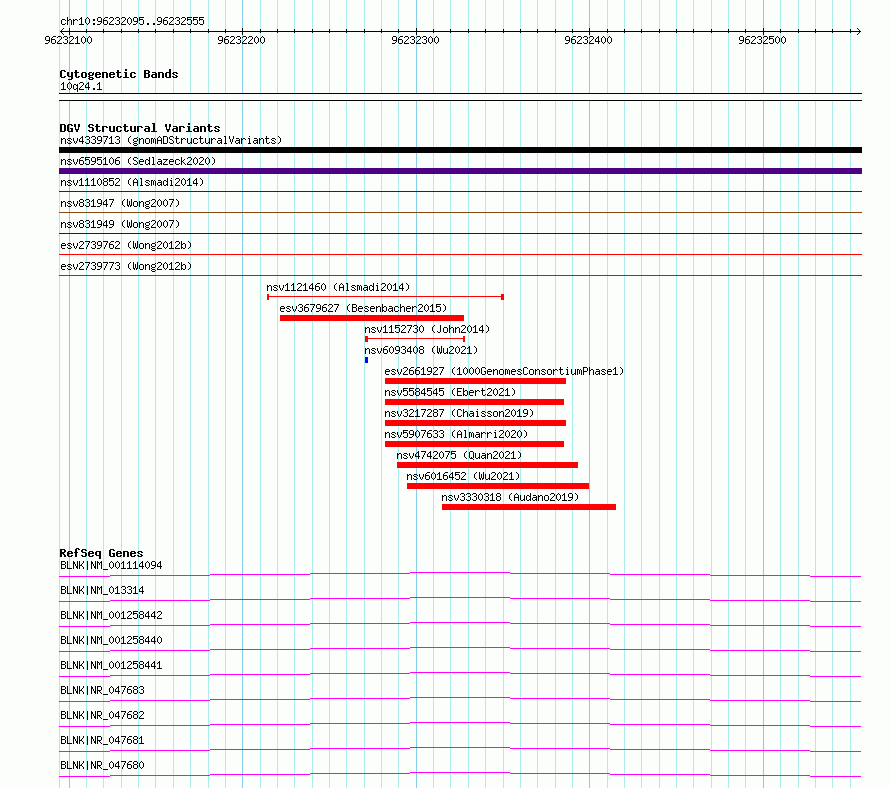Select the red nsv4742075 variant bar
Image resolution: width=890 pixels, height=788 pixels.
tap(488, 465)
